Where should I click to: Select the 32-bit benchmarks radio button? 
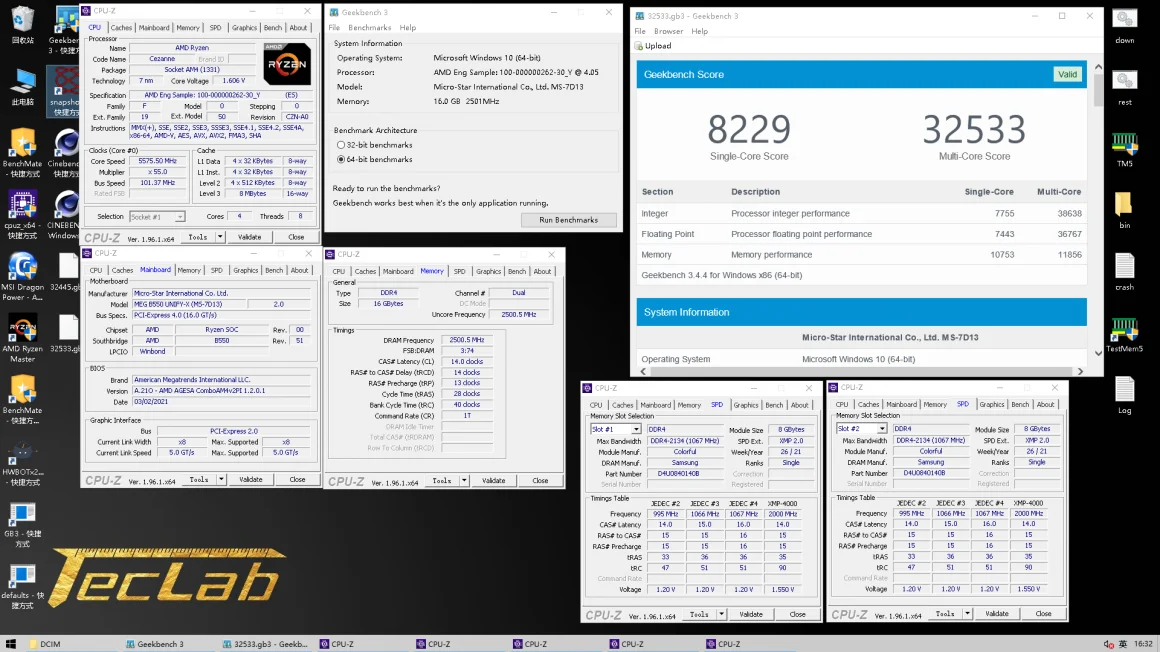coord(341,145)
